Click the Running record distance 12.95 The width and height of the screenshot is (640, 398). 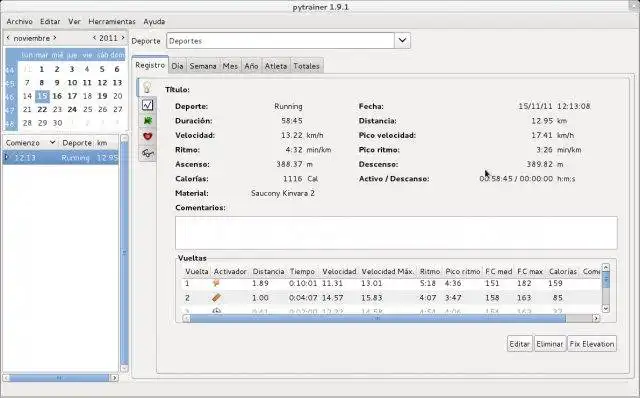click(107, 158)
